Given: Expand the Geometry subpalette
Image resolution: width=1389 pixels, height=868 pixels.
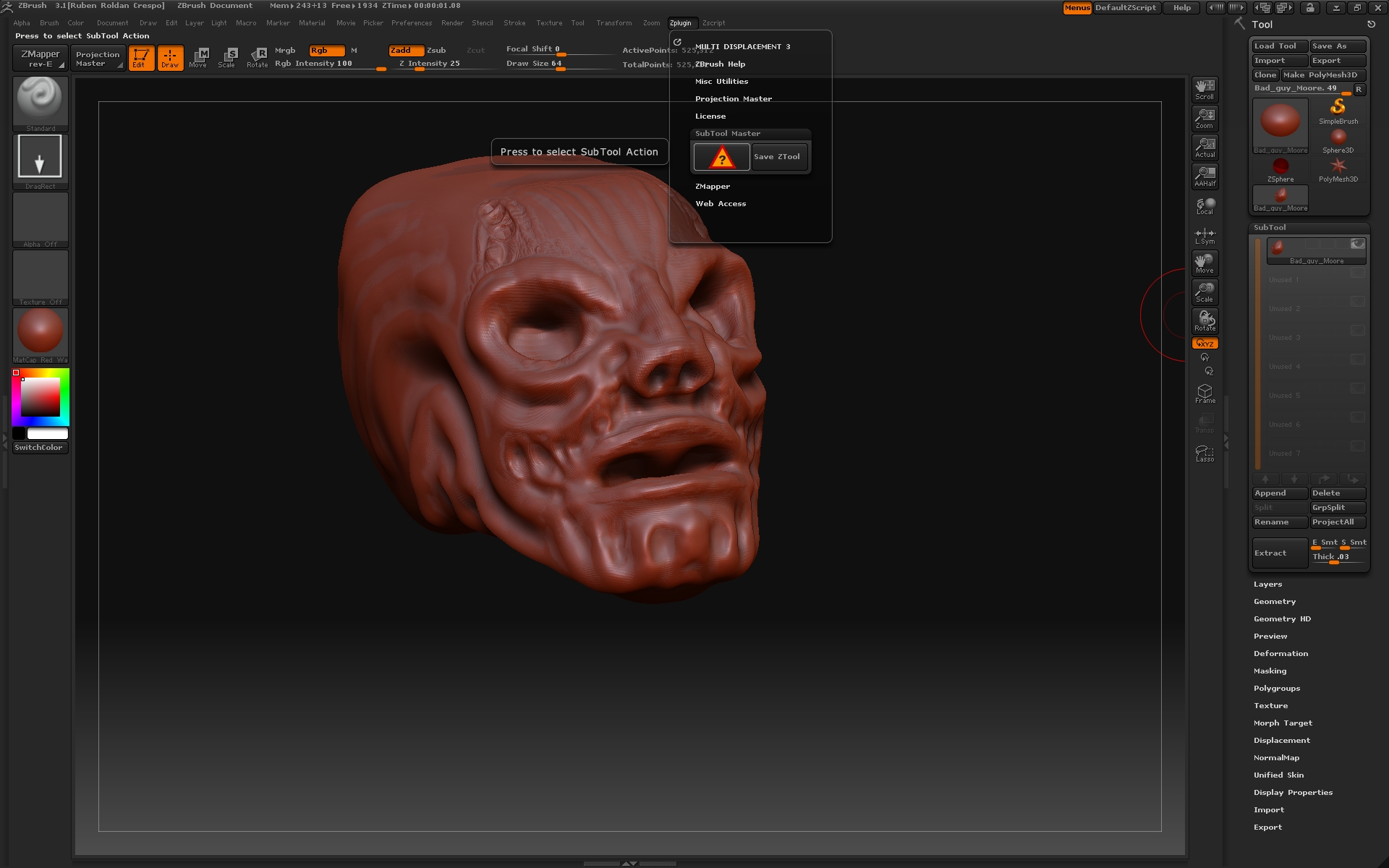Looking at the screenshot, I should click(x=1275, y=602).
